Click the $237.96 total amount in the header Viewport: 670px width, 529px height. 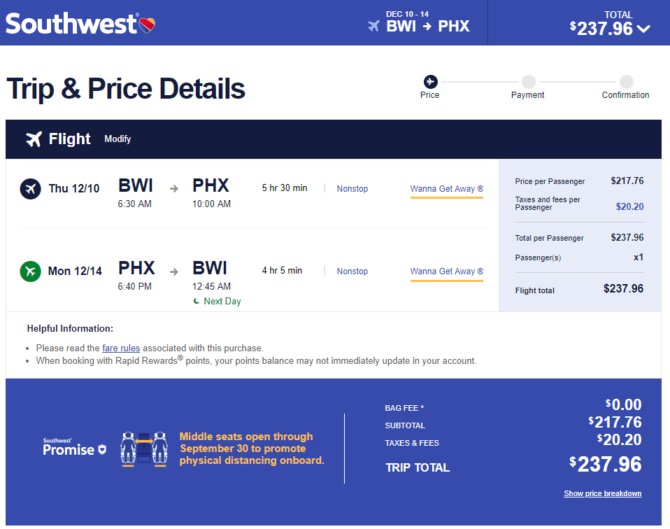[601, 28]
